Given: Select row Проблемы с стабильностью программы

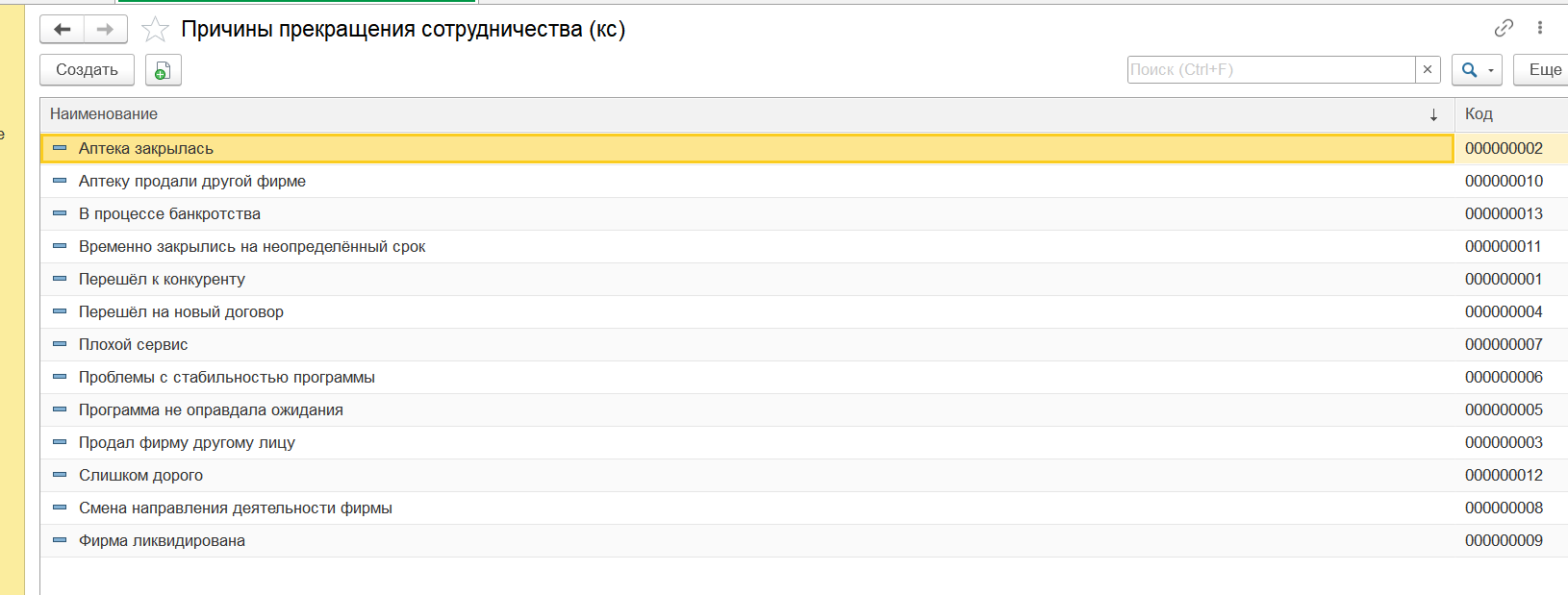Looking at the screenshot, I should 226,377.
